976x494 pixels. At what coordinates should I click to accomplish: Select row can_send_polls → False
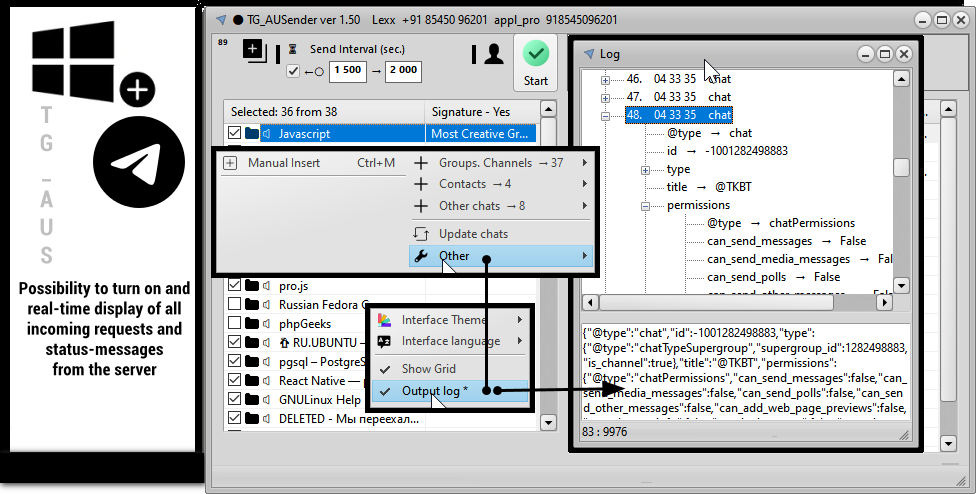coord(774,277)
